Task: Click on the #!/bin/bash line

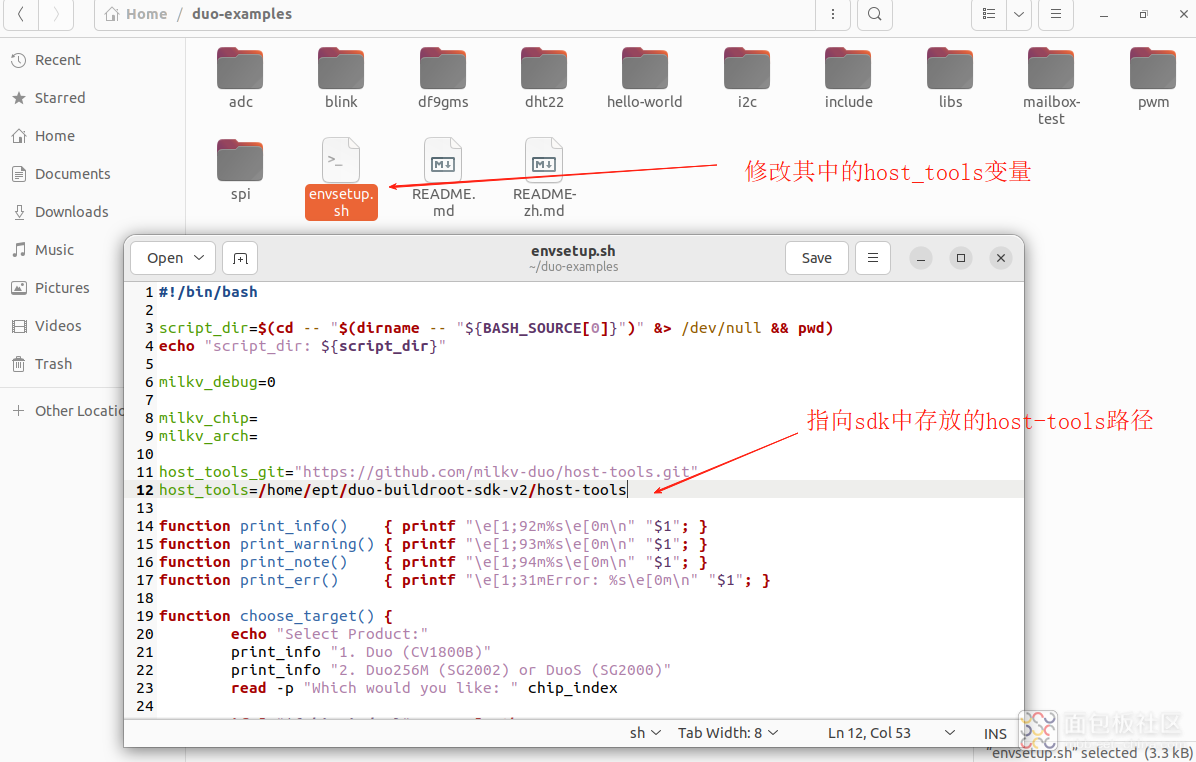Action: (208, 292)
